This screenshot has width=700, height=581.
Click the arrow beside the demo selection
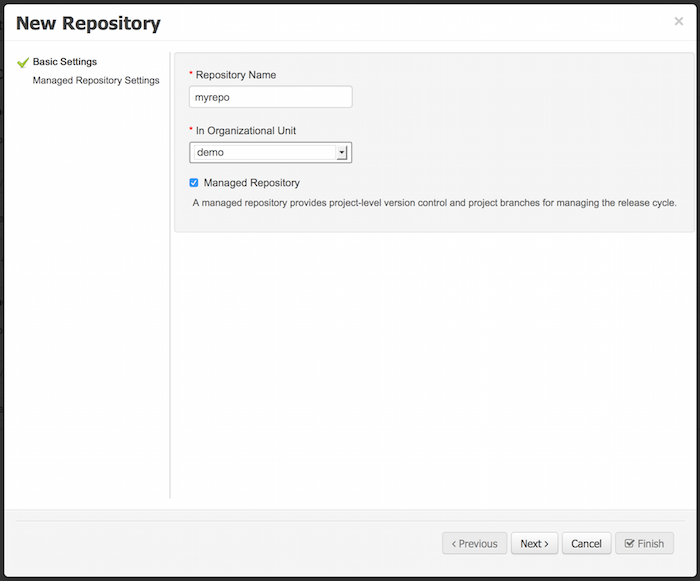[341, 153]
